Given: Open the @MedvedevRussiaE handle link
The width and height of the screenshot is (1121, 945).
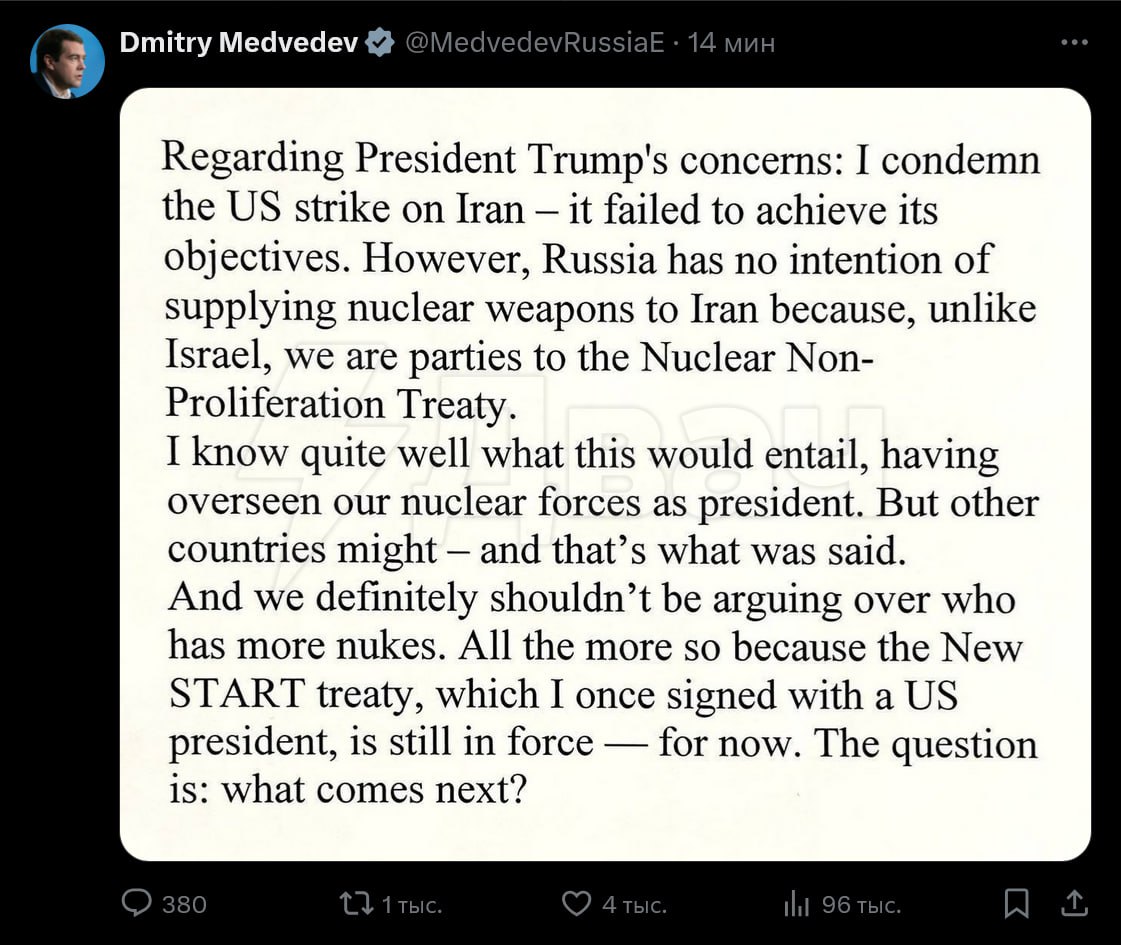Looking at the screenshot, I should [534, 43].
